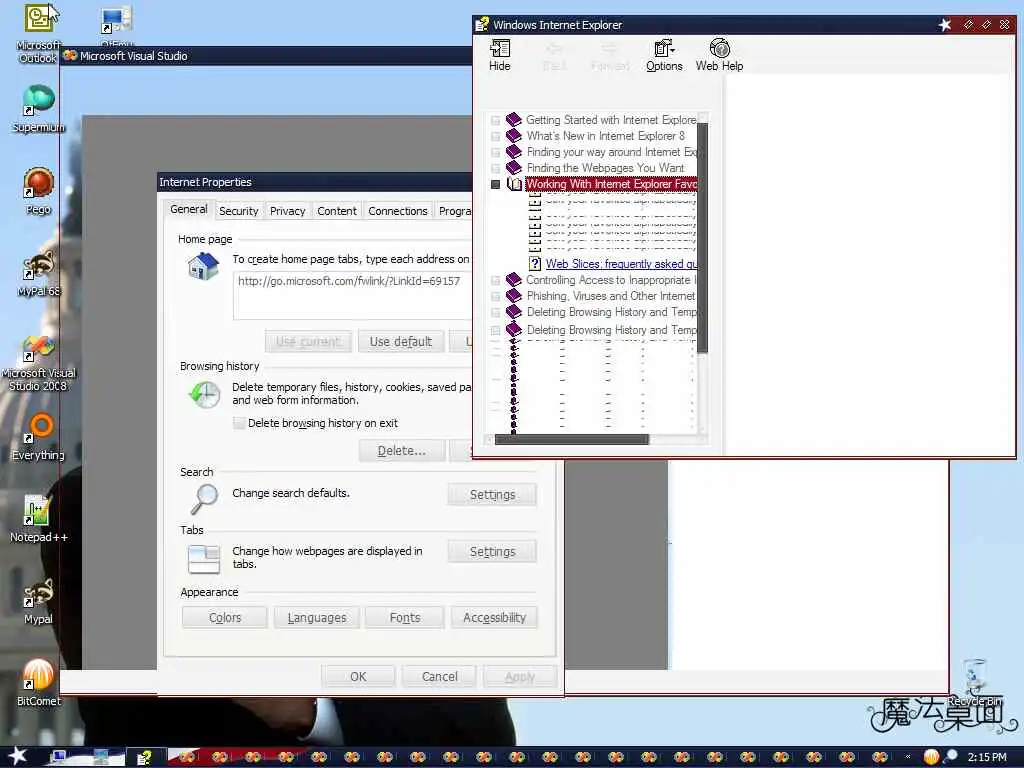Click the Accessibility button
The width and height of the screenshot is (1024, 768).
coord(494,617)
